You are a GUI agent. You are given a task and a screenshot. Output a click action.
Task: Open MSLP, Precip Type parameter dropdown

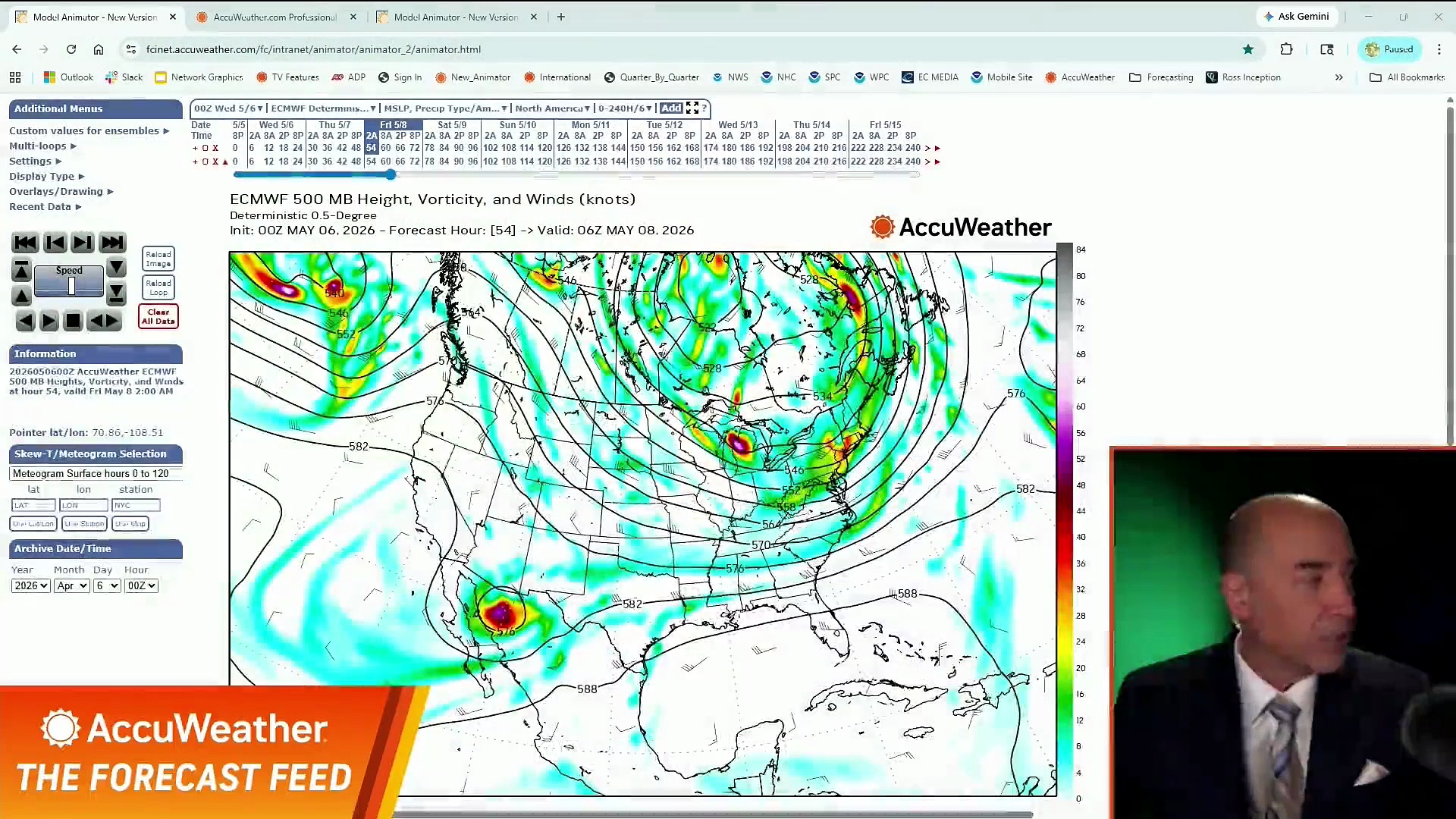tap(445, 108)
